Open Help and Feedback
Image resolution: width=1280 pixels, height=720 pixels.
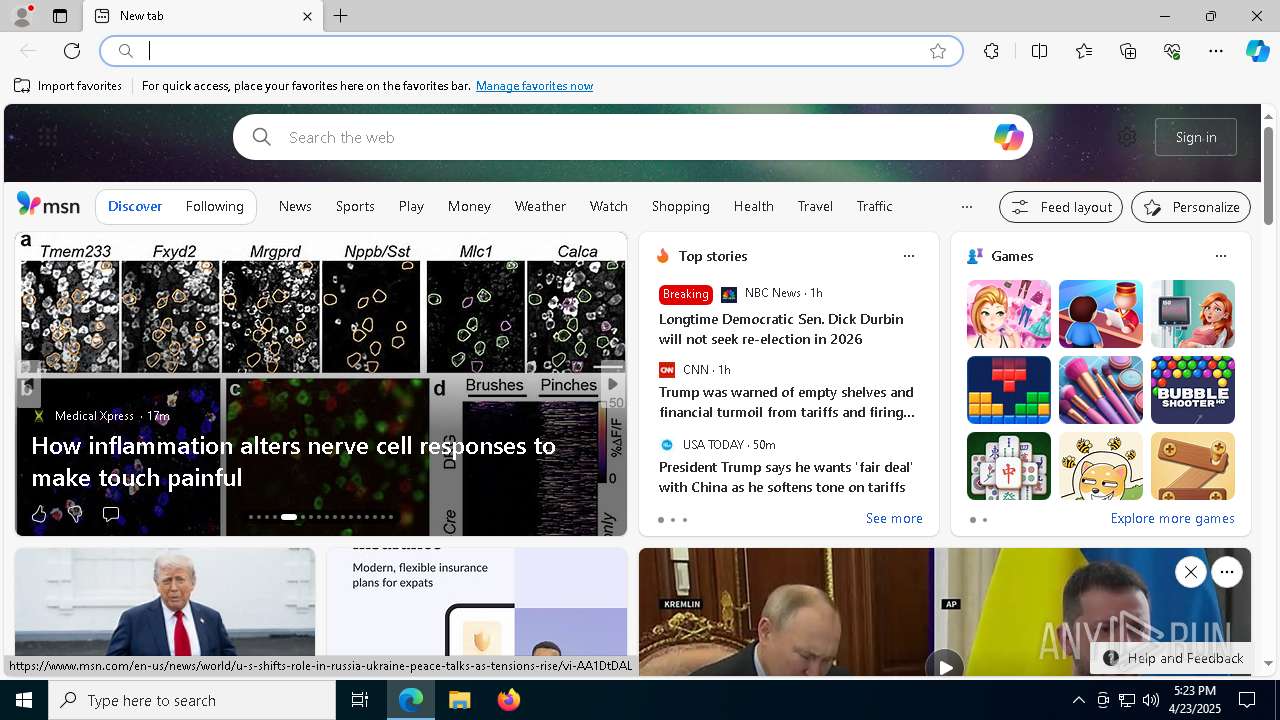click(1172, 658)
